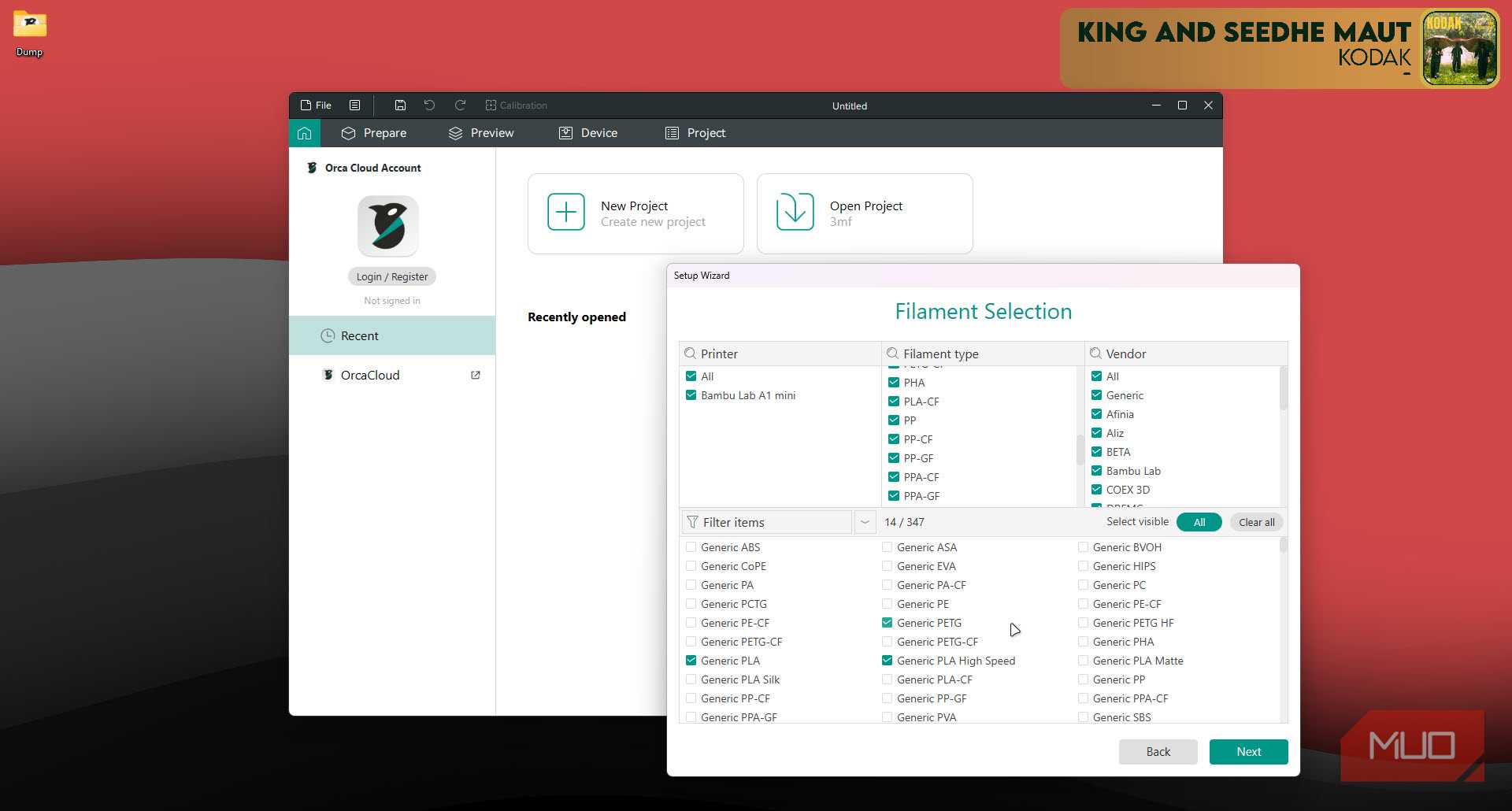Screen dimensions: 1512x811
Task: Switch to the Prepare tab
Action: coord(374,133)
